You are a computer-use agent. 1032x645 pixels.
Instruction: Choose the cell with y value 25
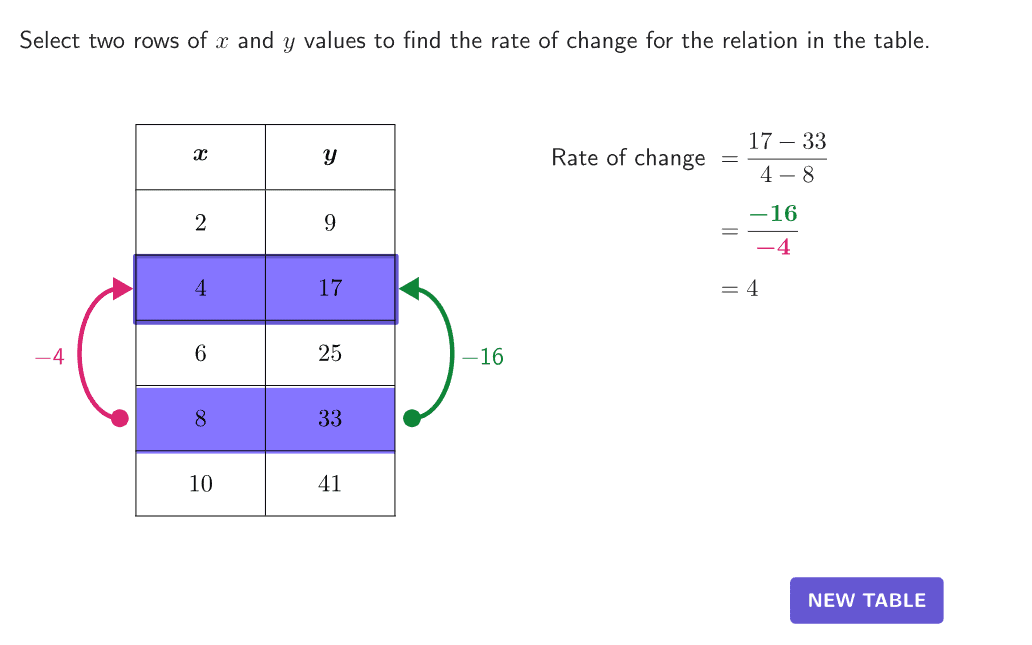tap(330, 353)
